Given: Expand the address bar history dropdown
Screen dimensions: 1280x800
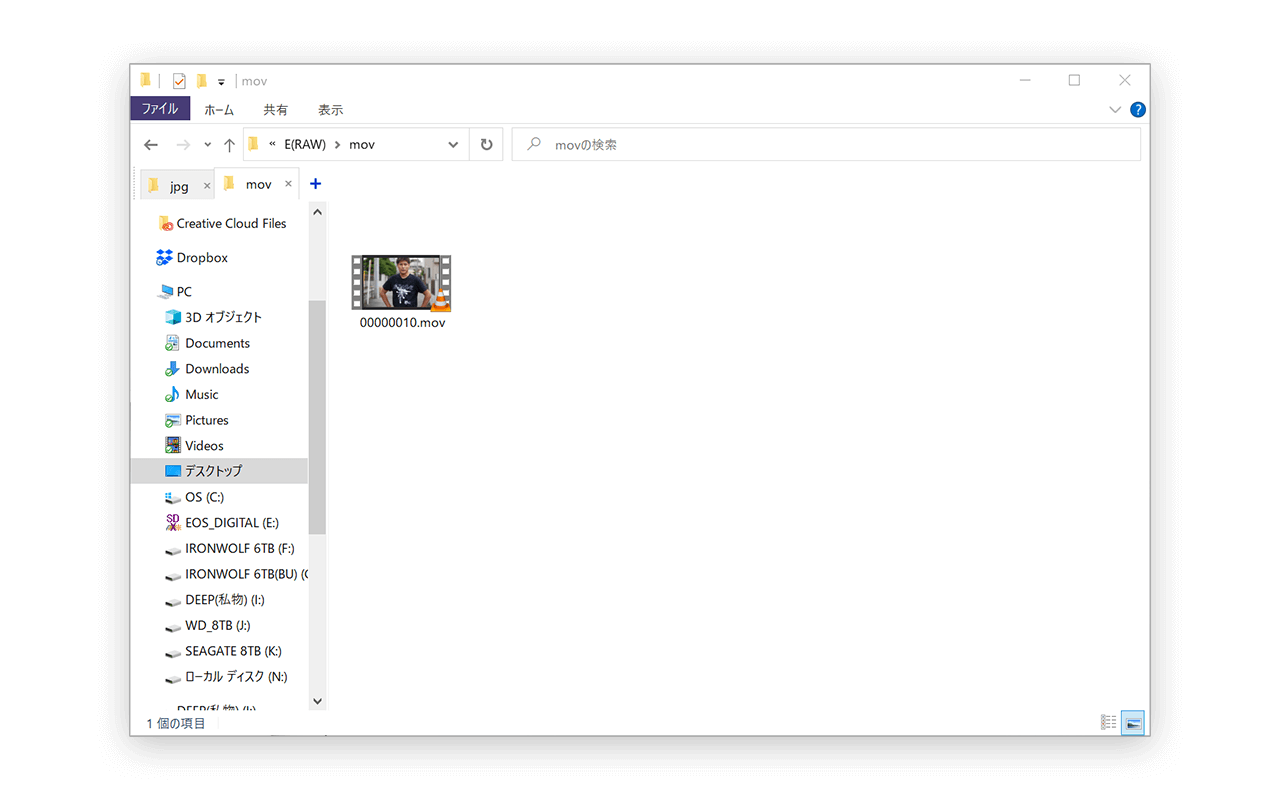Looking at the screenshot, I should [x=453, y=145].
